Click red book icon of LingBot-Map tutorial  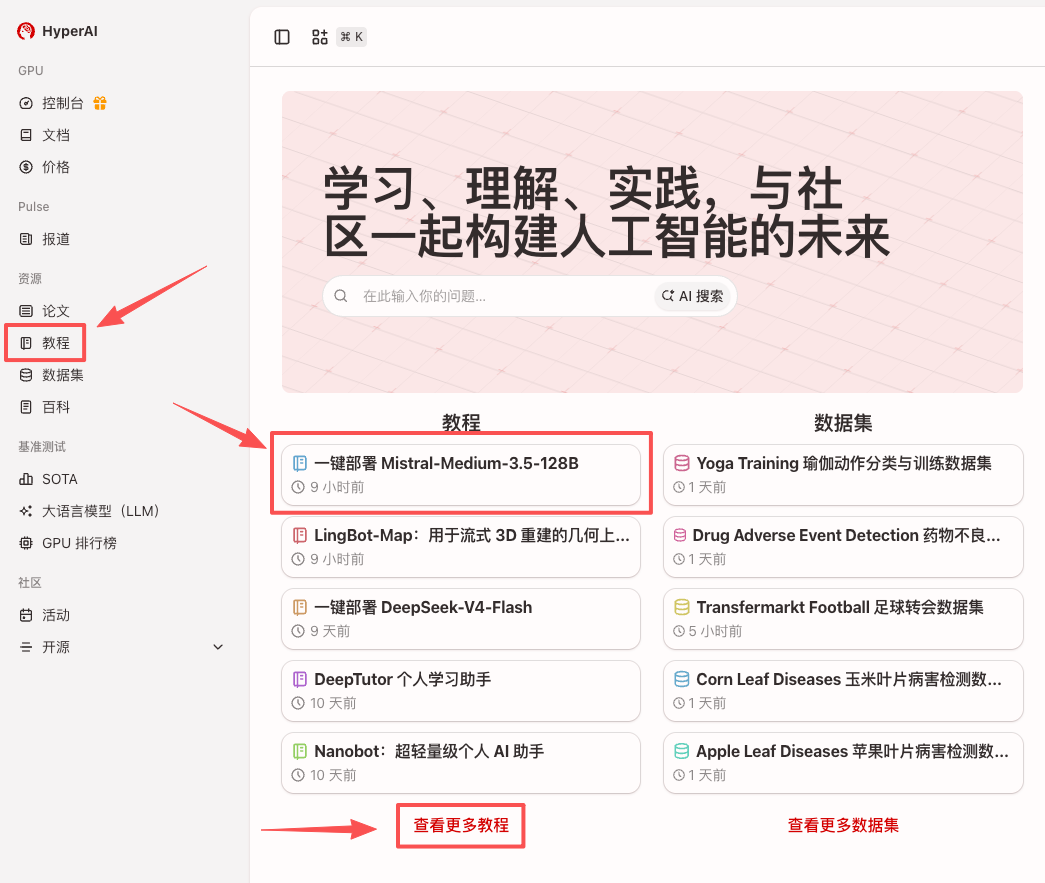click(x=300, y=535)
